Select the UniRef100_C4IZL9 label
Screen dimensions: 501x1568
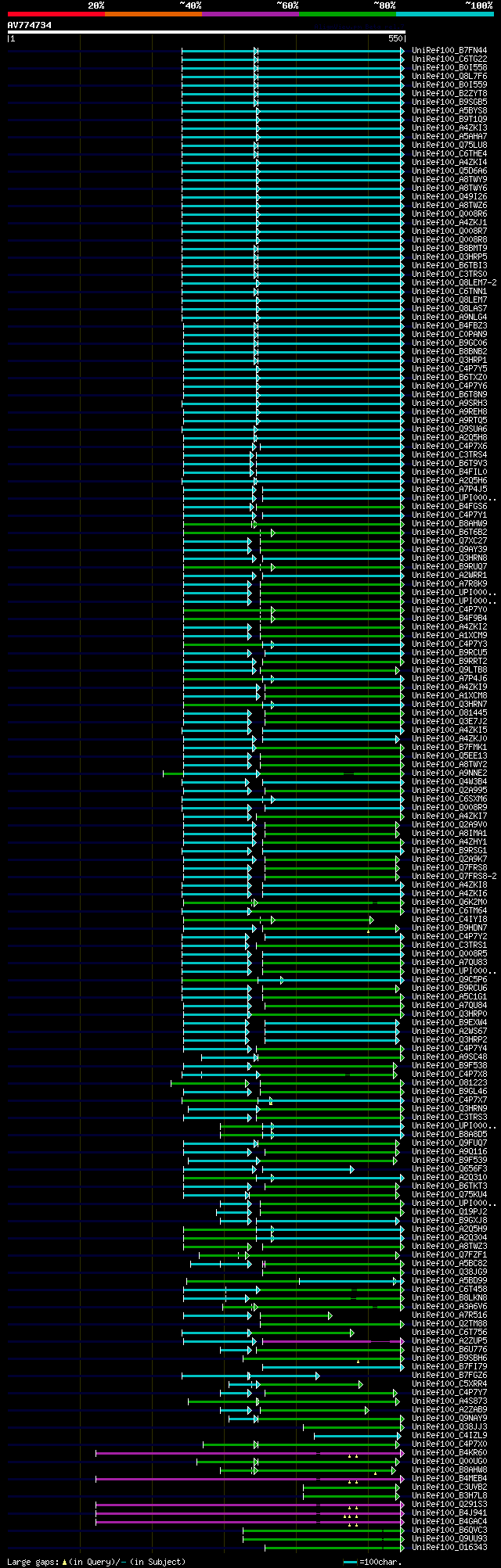click(449, 1436)
